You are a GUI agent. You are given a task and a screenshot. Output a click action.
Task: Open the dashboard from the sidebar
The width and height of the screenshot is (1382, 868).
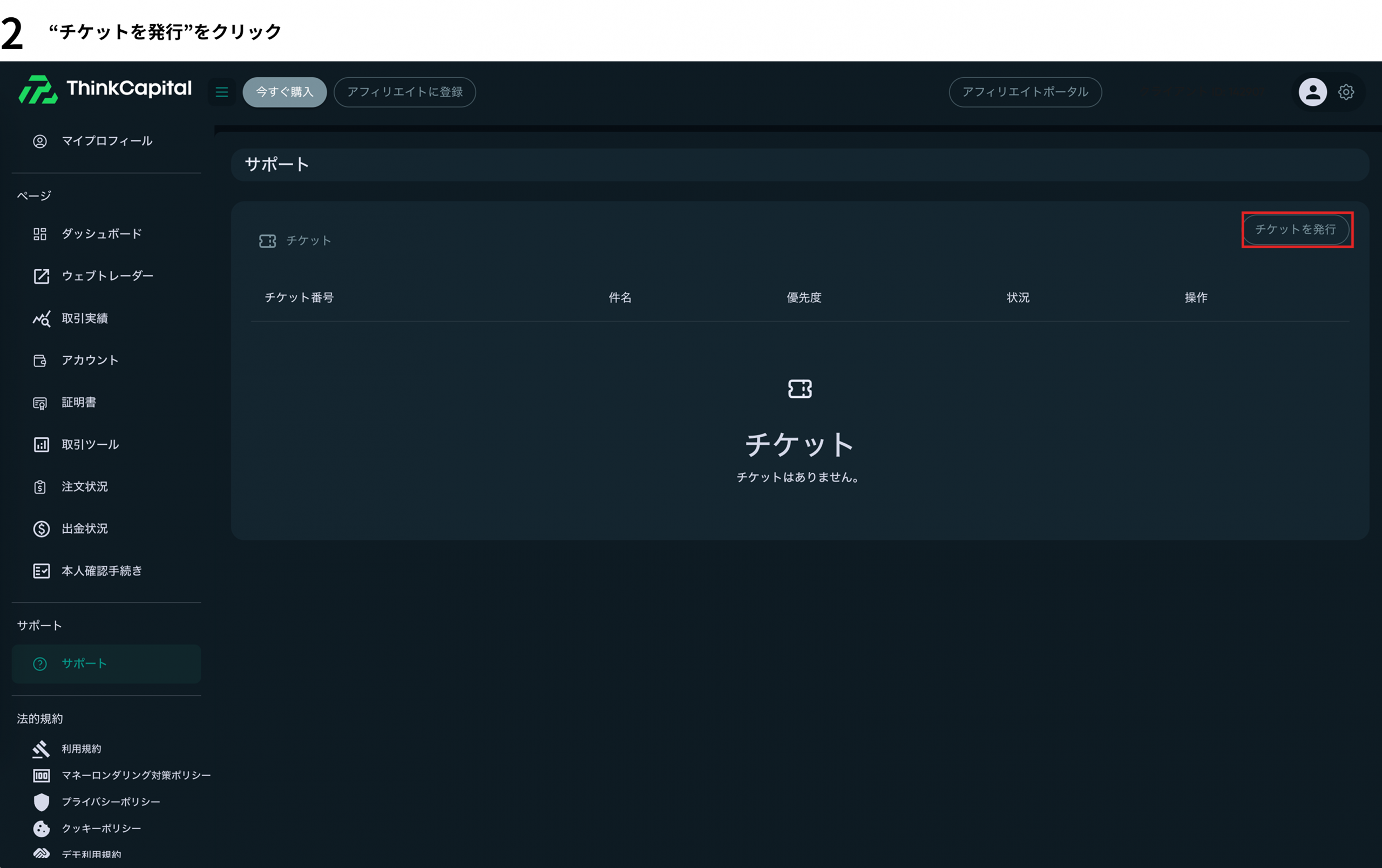[x=101, y=234]
